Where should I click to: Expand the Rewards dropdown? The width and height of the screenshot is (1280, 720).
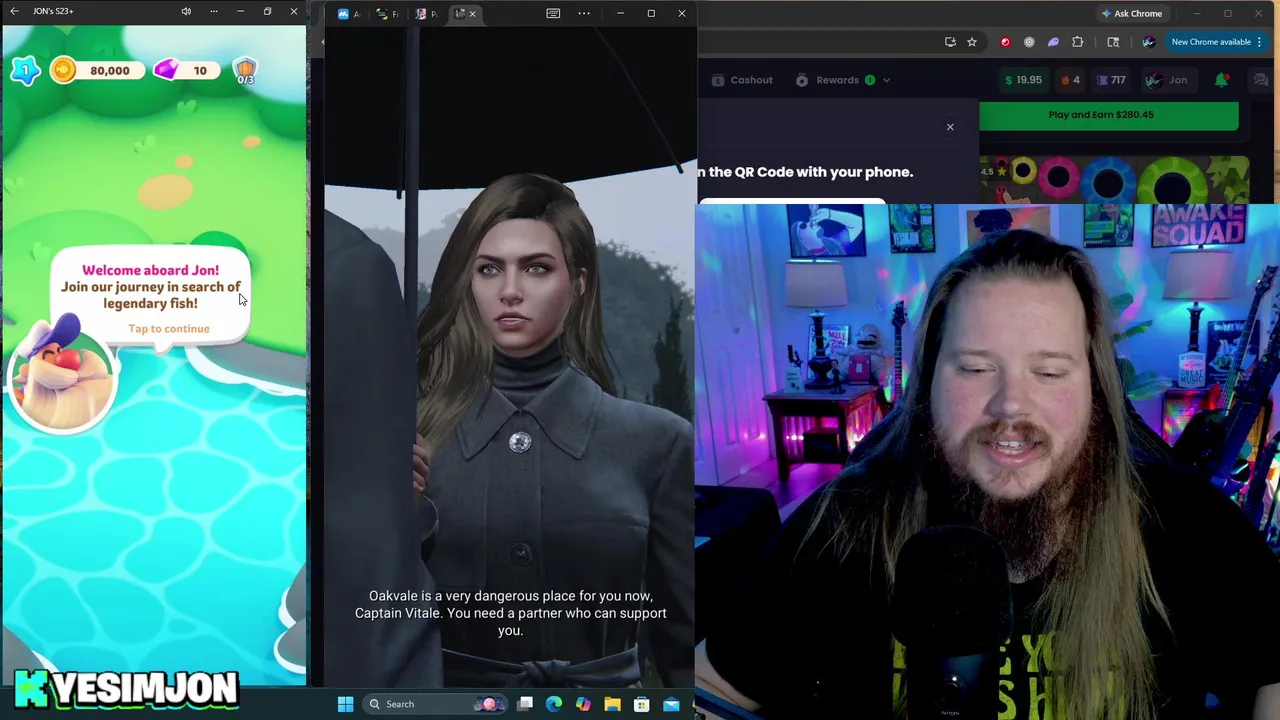coord(842,80)
